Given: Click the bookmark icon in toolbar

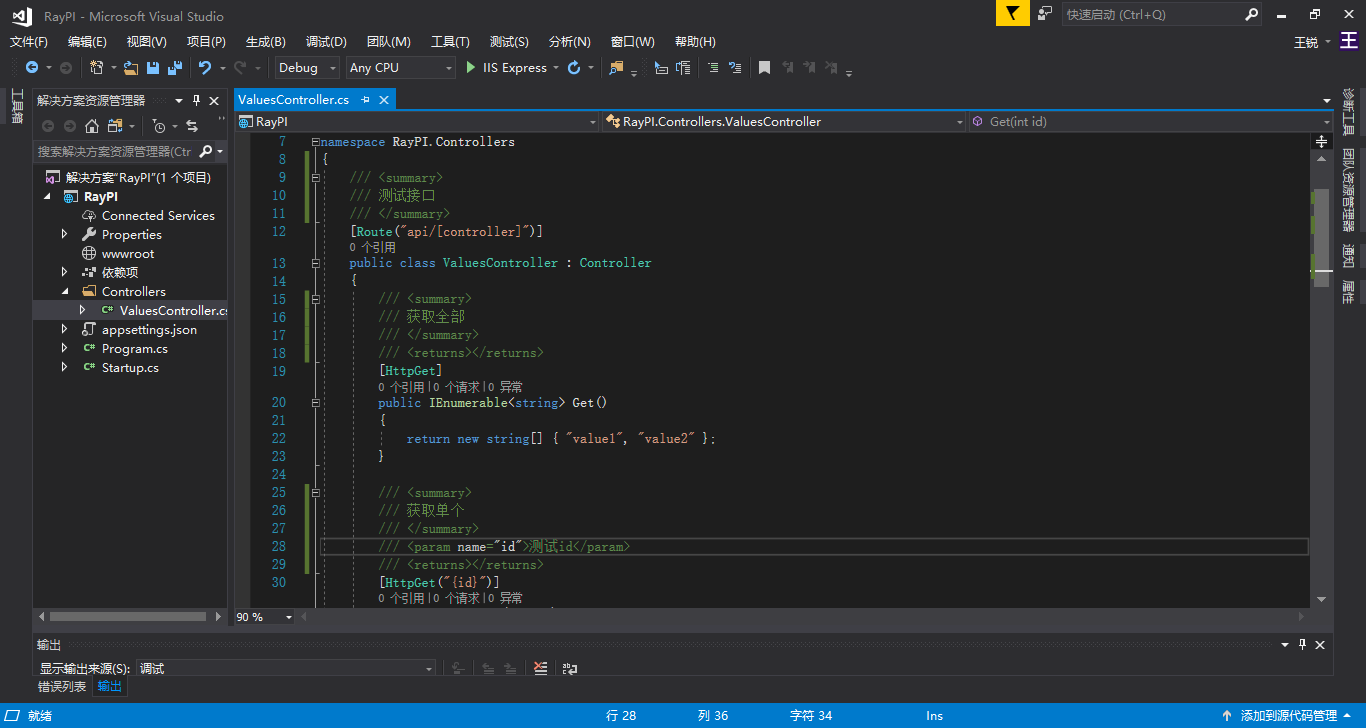Looking at the screenshot, I should click(764, 68).
